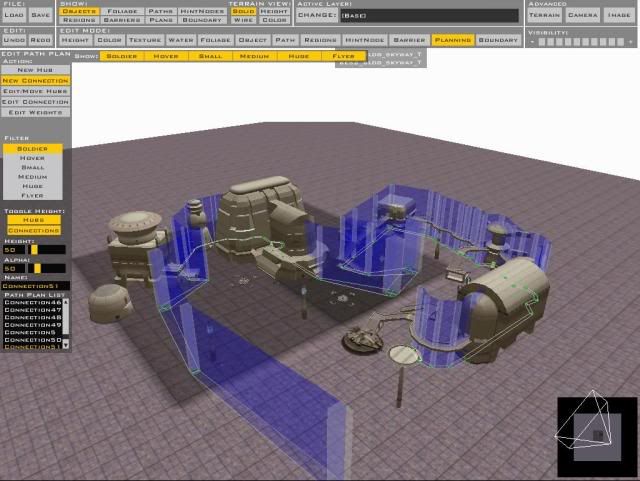Choose the Edit Connection action

pos(36,102)
